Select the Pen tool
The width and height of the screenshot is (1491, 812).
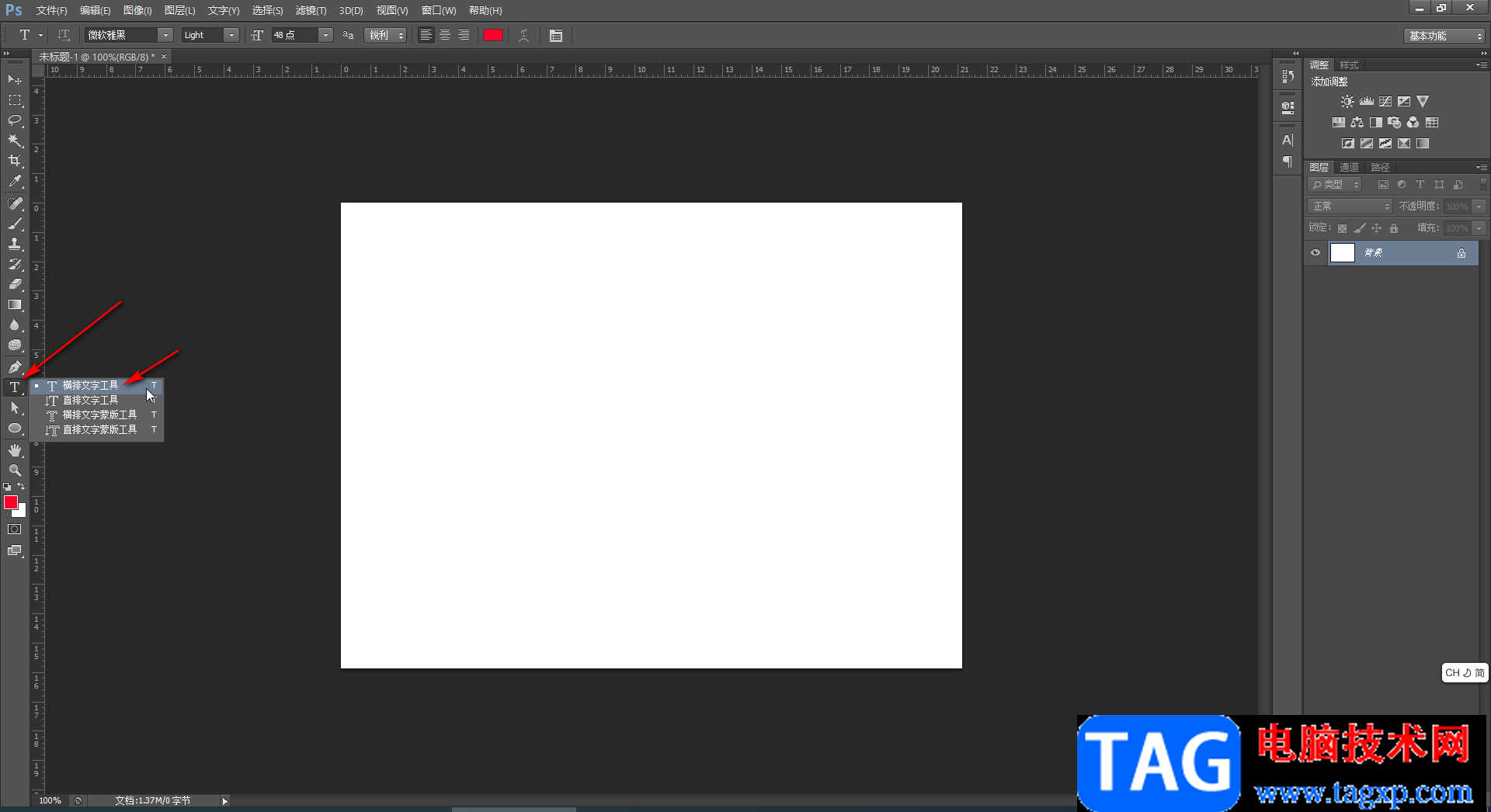click(x=15, y=366)
